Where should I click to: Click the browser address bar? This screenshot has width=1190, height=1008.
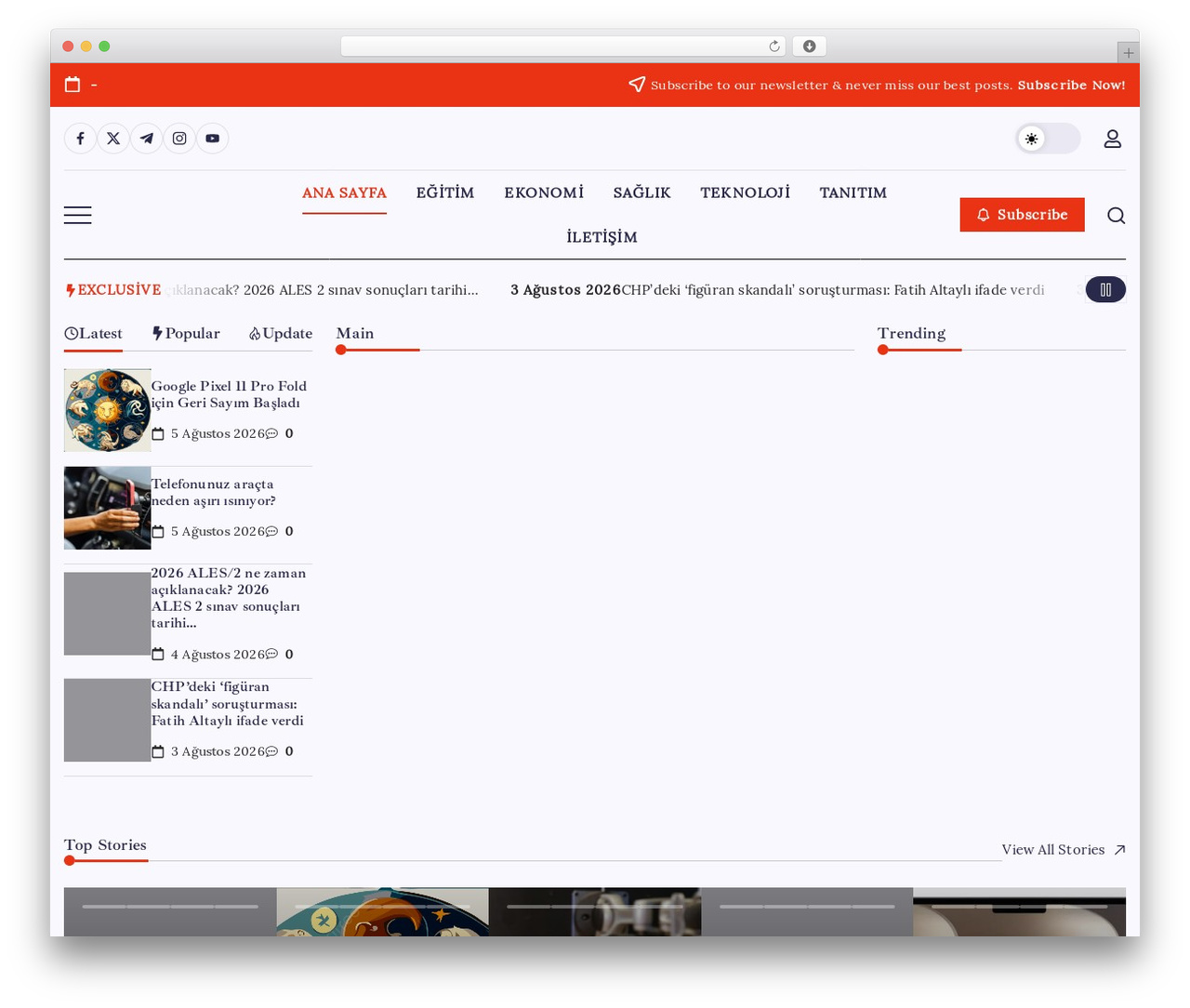563,46
